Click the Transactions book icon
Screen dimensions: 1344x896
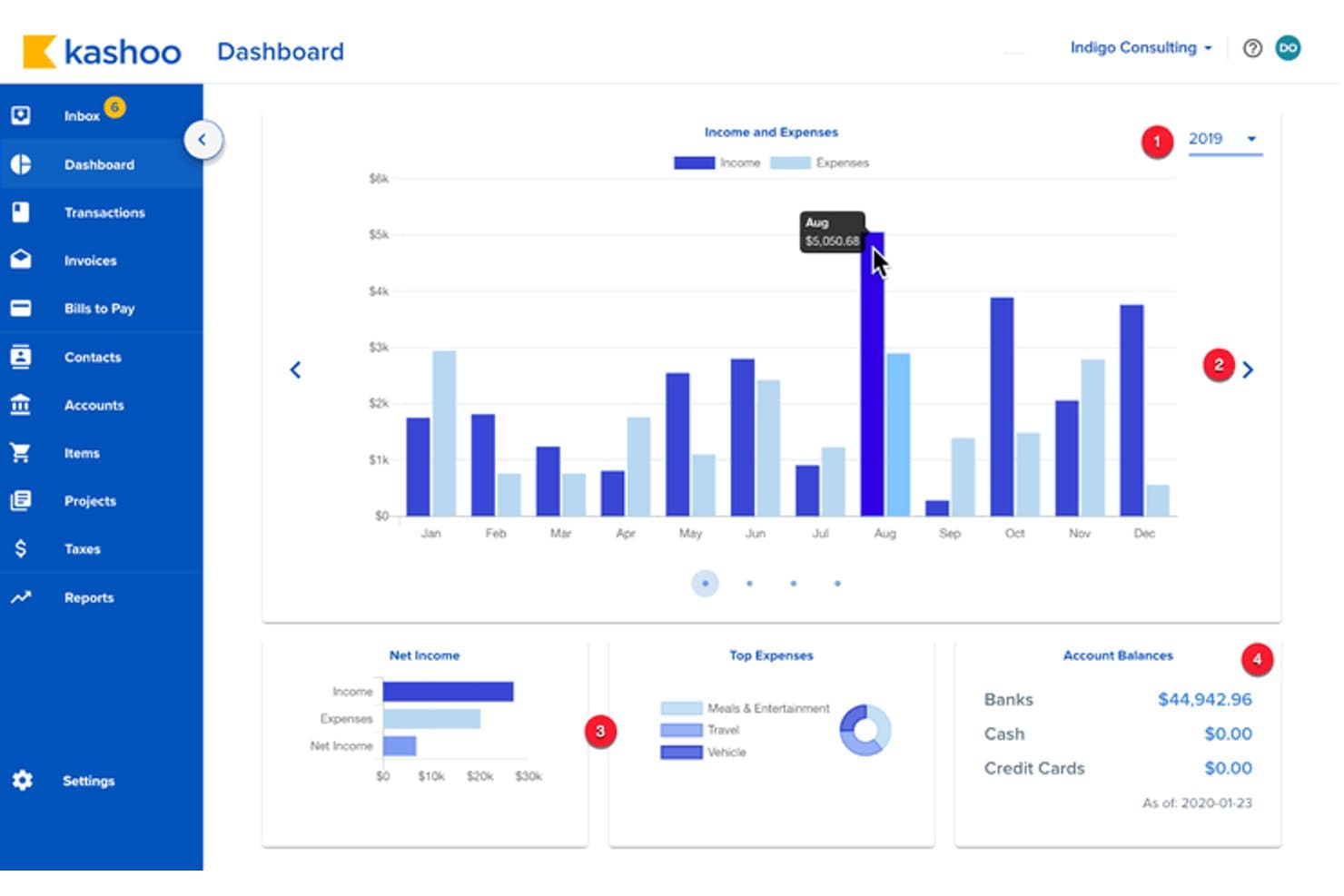[20, 212]
